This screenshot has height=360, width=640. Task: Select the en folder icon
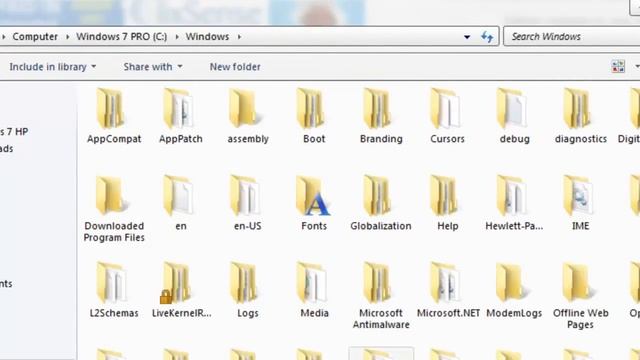tap(178, 196)
